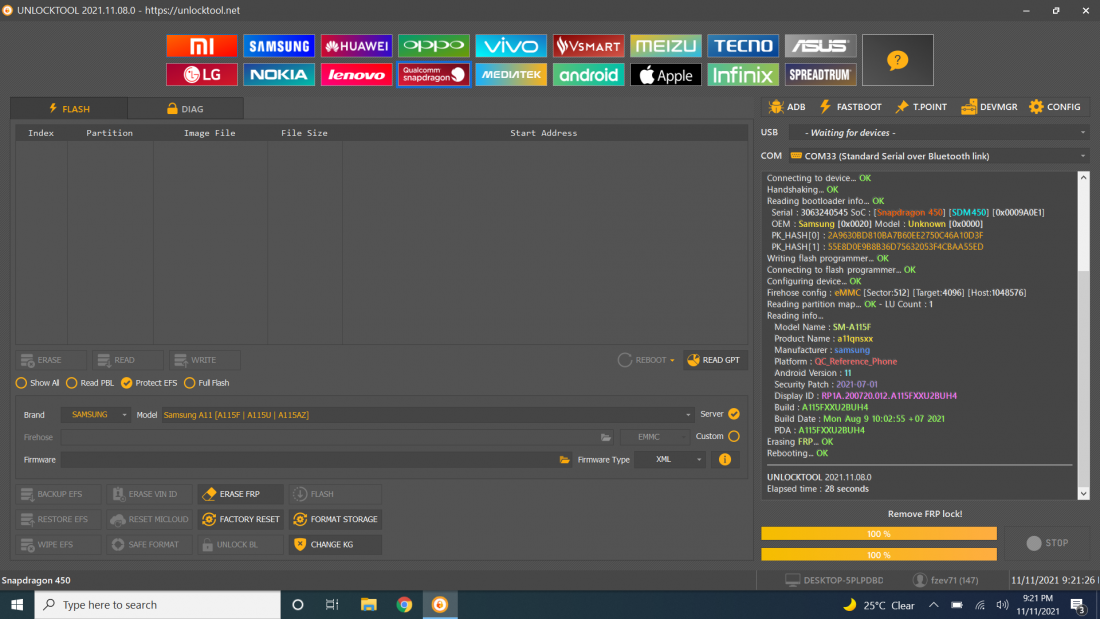The width and height of the screenshot is (1100, 619).
Task: Select the OPPO brand logo
Action: click(434, 46)
